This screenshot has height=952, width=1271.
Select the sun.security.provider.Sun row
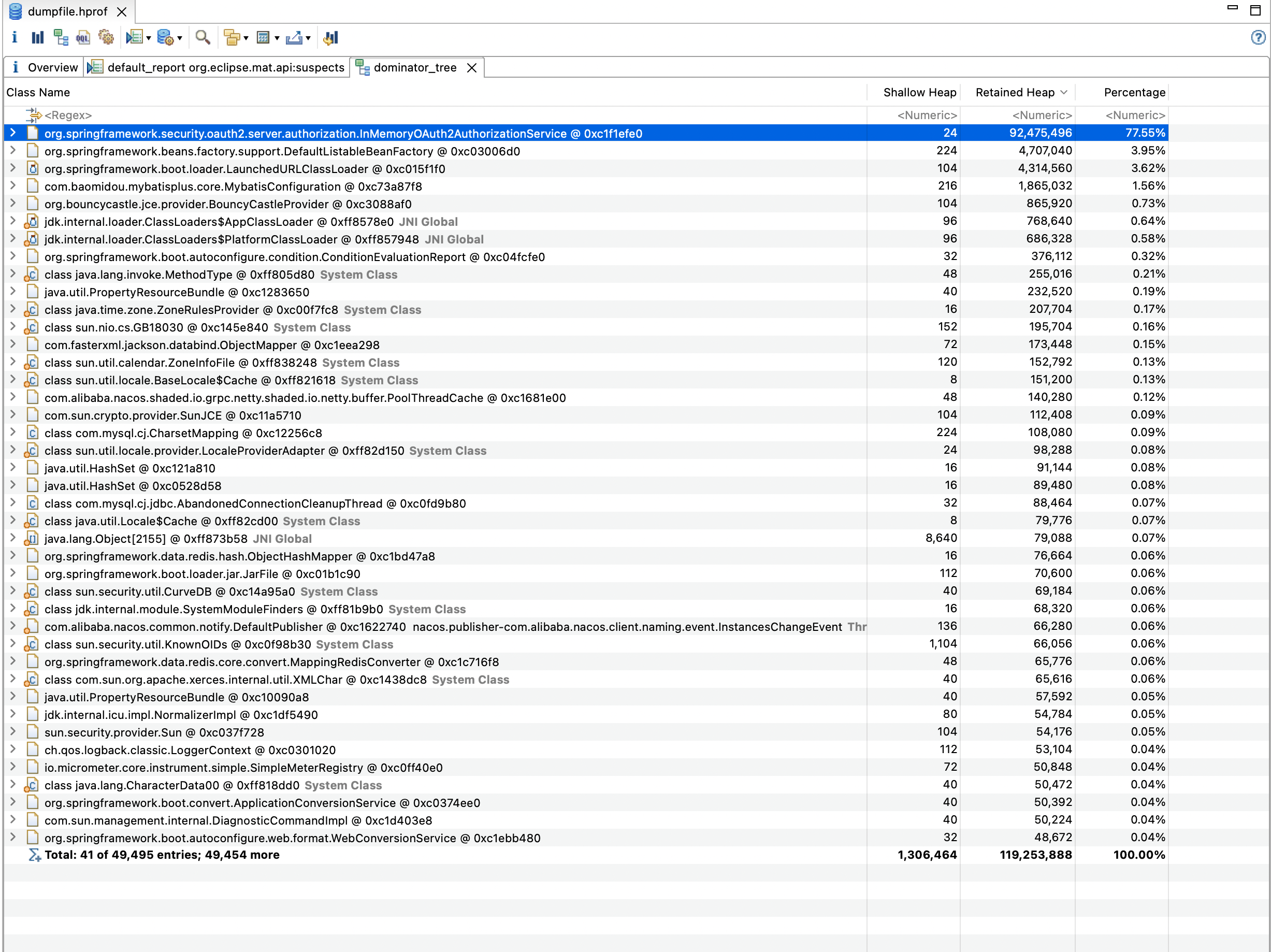click(586, 732)
